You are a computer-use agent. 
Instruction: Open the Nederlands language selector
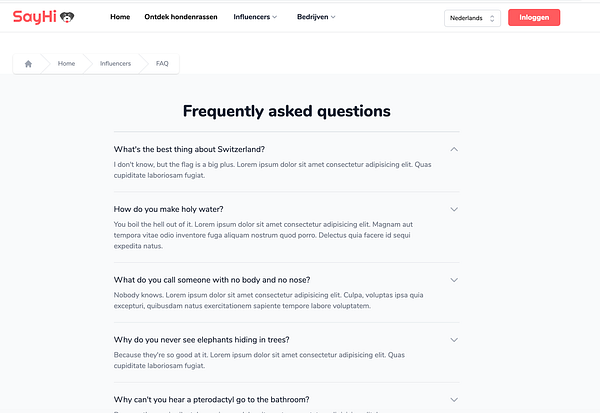pyautogui.click(x=472, y=18)
